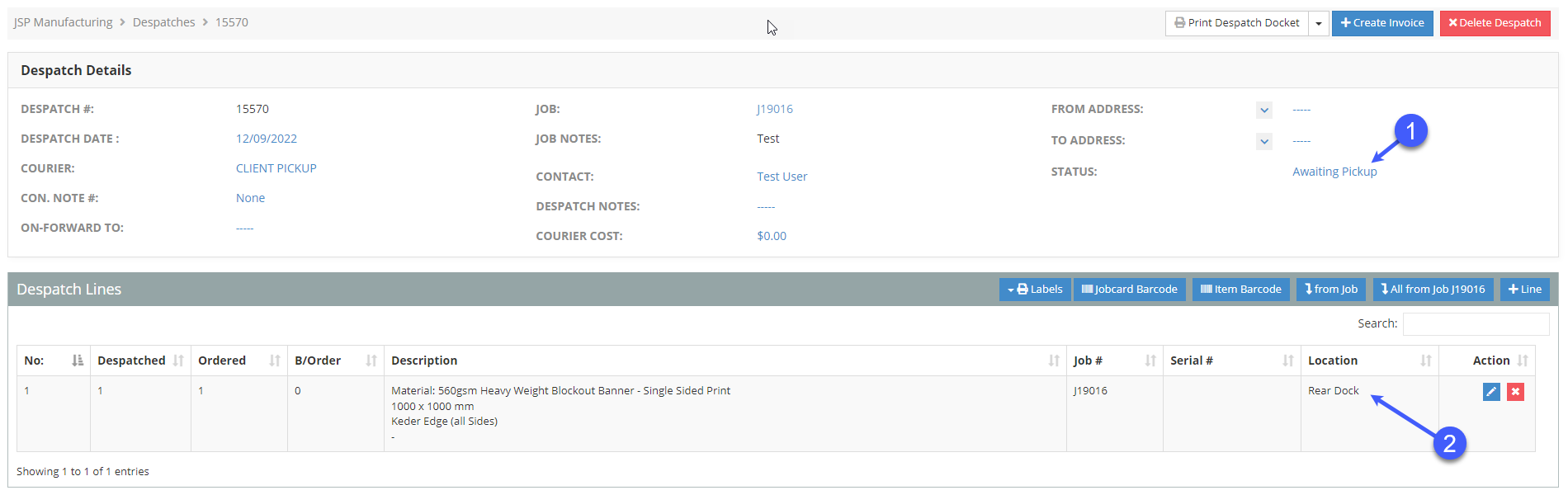This screenshot has width=1568, height=495.
Task: Sort by the No: column icon
Action: [78, 361]
